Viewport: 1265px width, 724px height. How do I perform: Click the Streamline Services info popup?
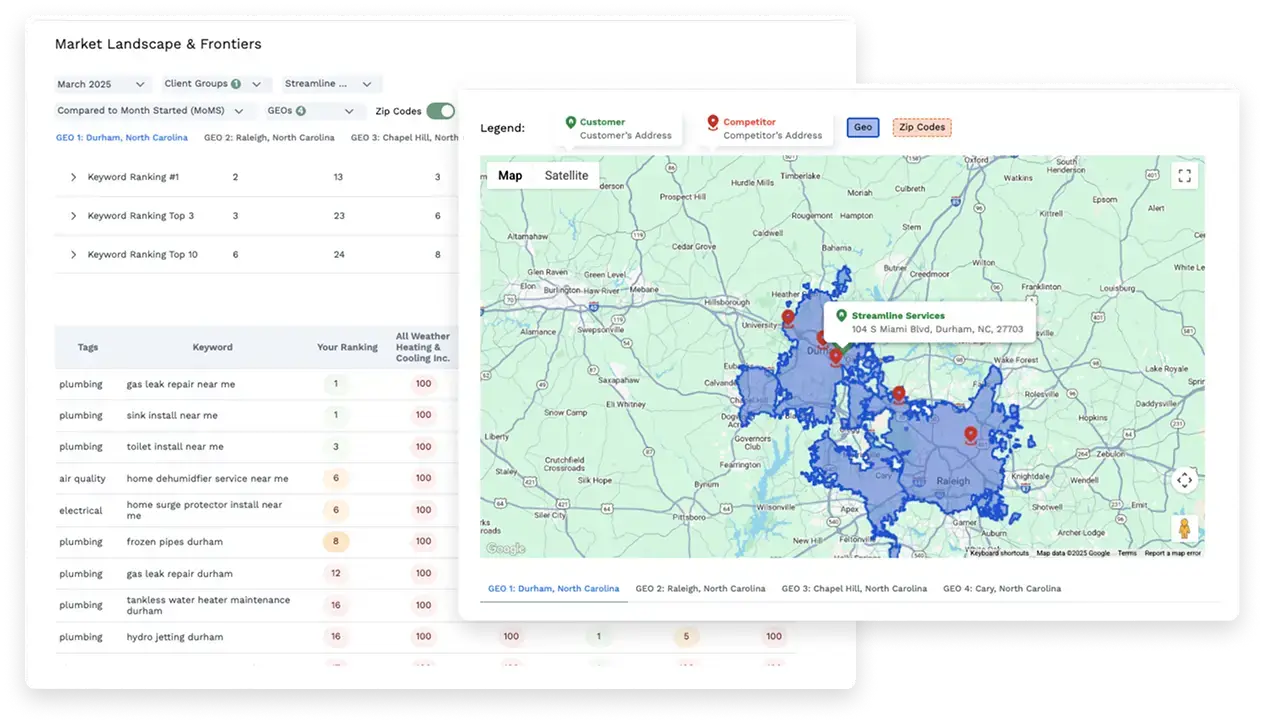[930, 322]
